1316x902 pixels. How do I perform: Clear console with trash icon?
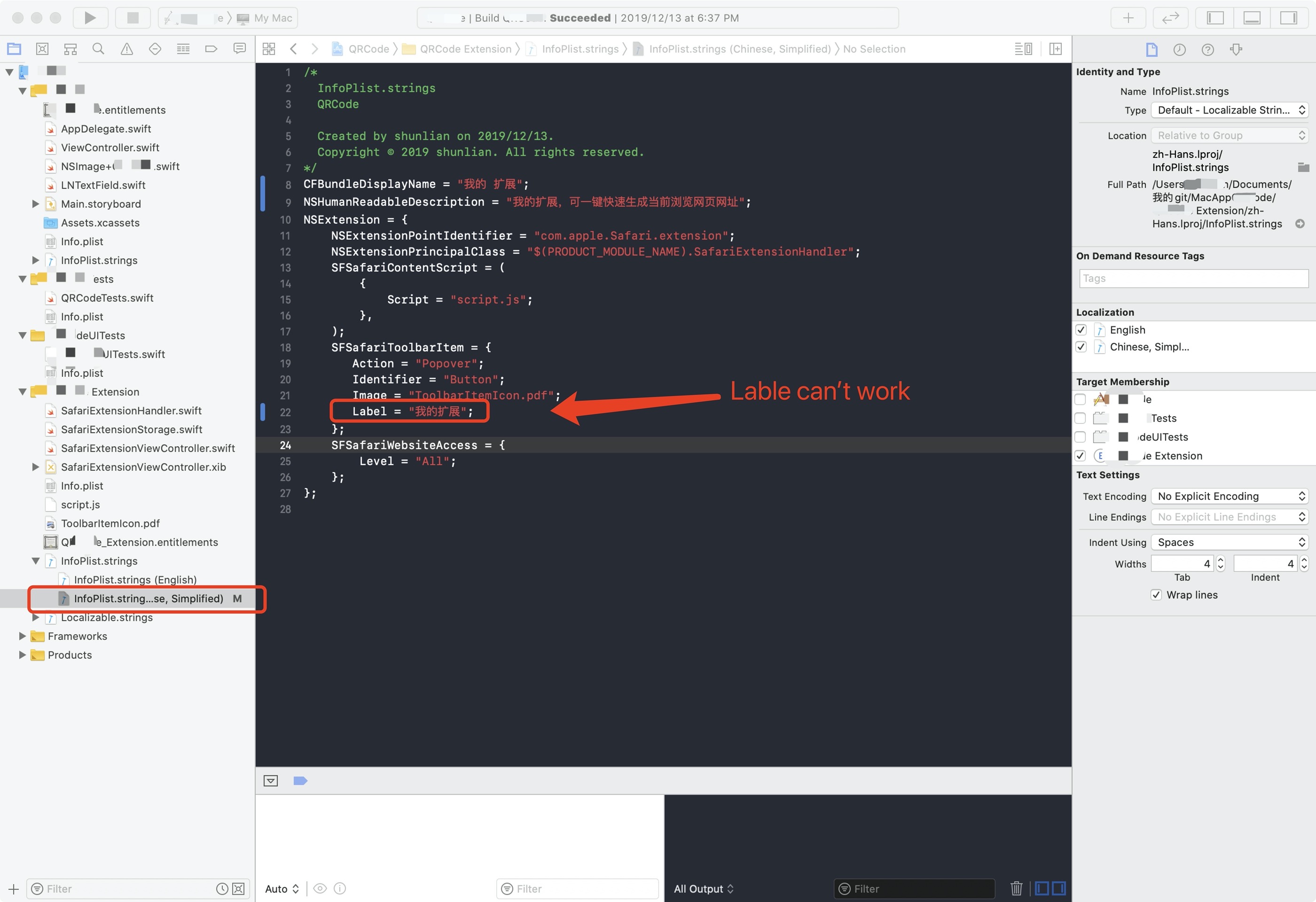point(1016,888)
